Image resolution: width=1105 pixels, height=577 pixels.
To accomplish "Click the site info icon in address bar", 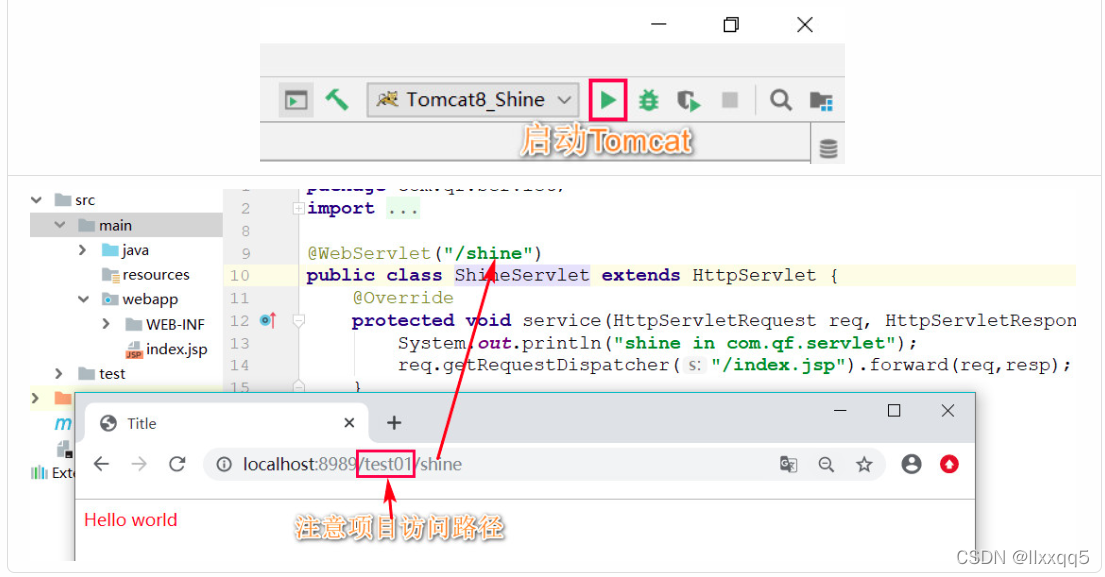I will coord(223,464).
